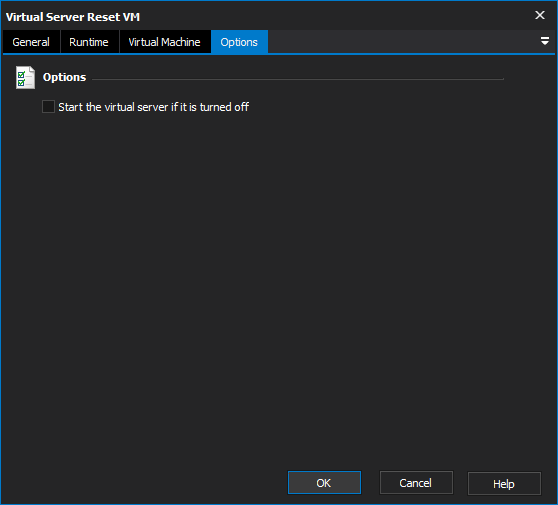Image resolution: width=558 pixels, height=505 pixels.
Task: Confirm the dialog with OK
Action: (324, 483)
